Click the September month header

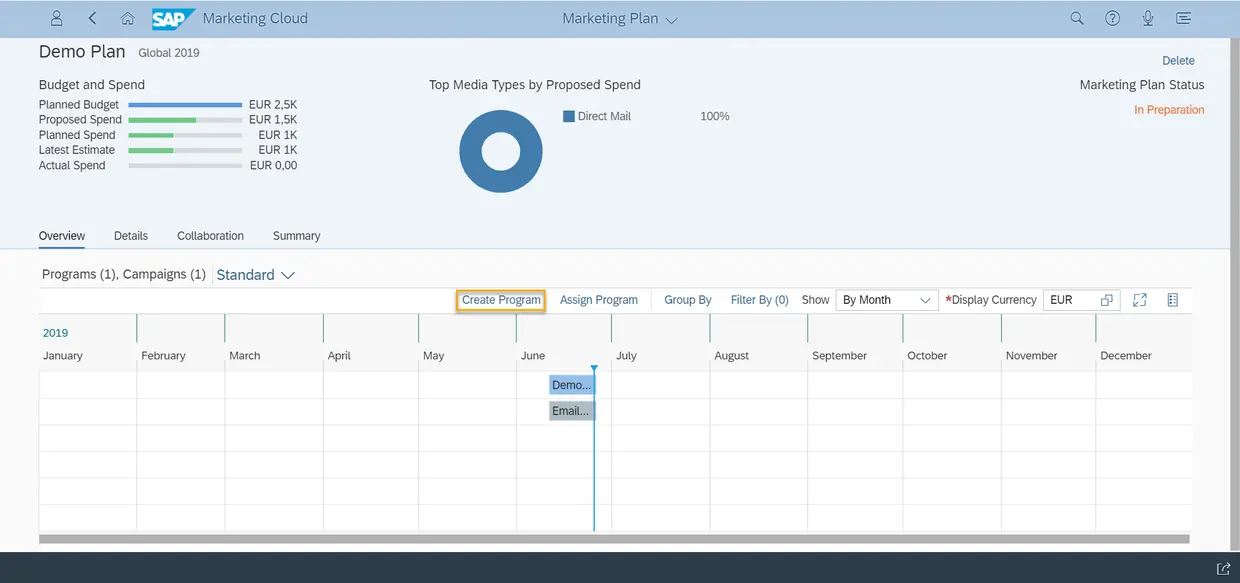(839, 356)
